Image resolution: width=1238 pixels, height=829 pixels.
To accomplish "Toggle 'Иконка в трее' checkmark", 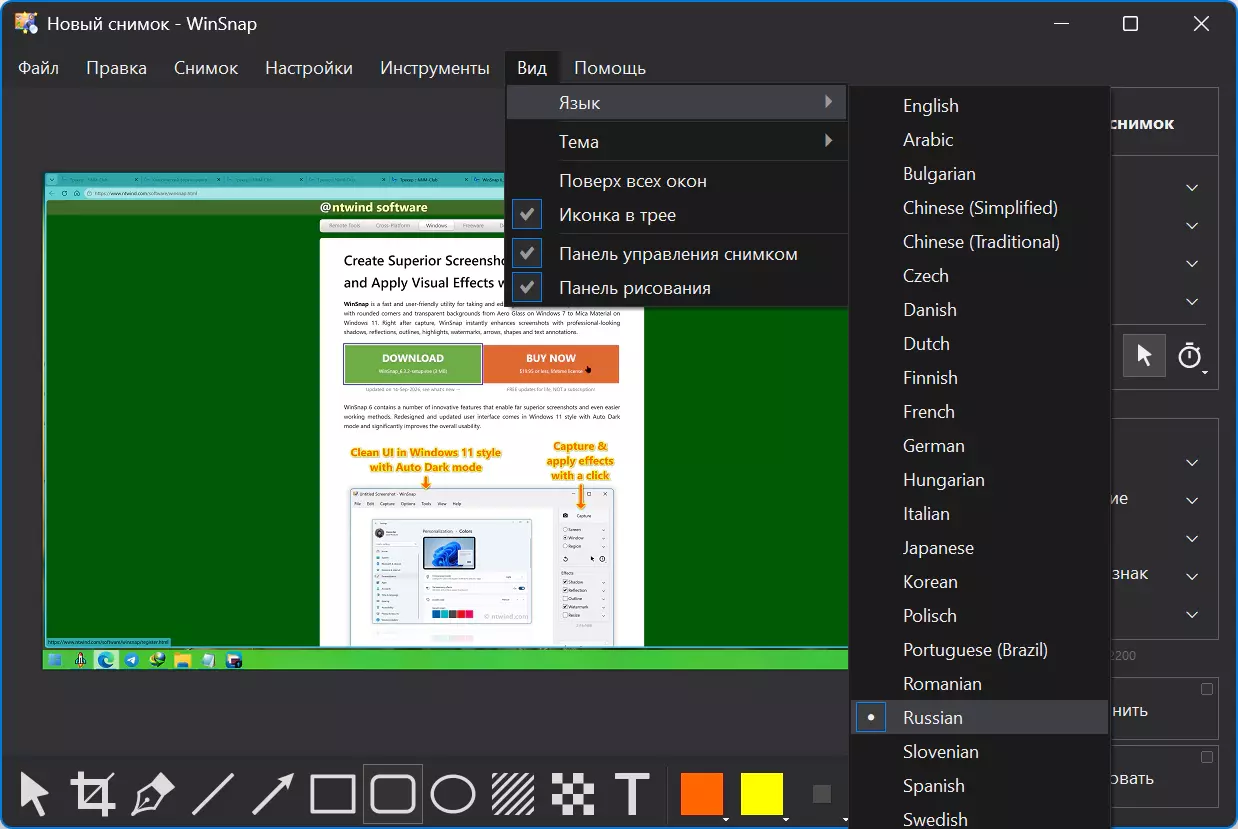I will click(527, 215).
